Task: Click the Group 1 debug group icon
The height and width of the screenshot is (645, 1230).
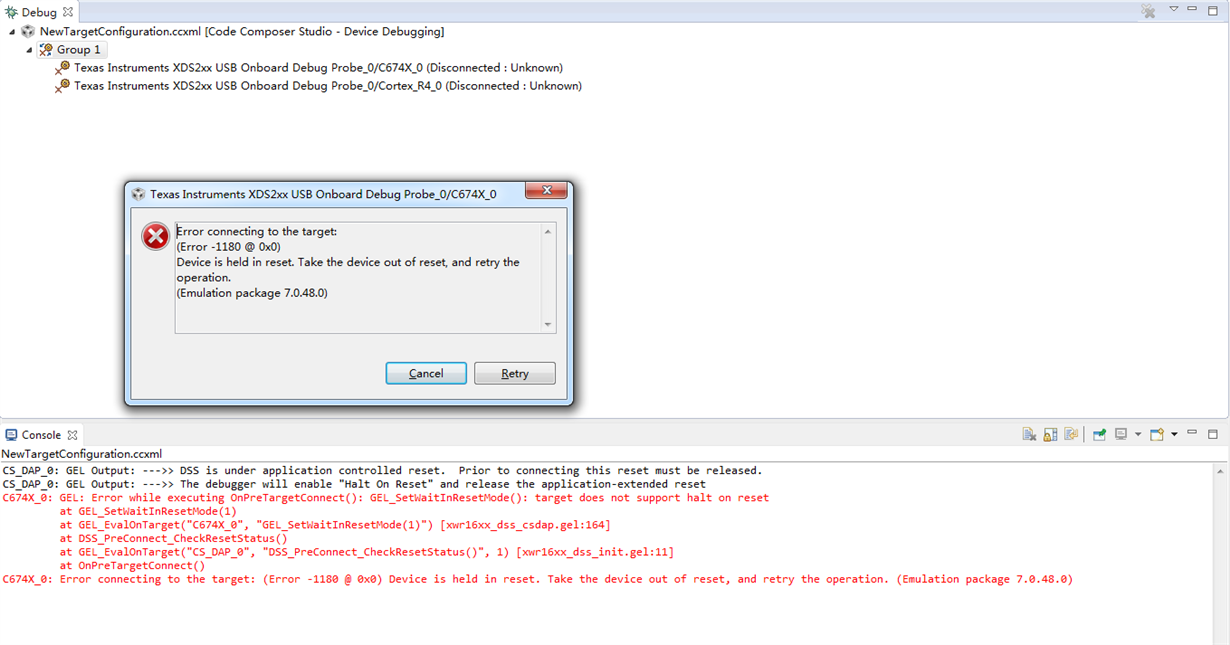Action: (x=46, y=50)
